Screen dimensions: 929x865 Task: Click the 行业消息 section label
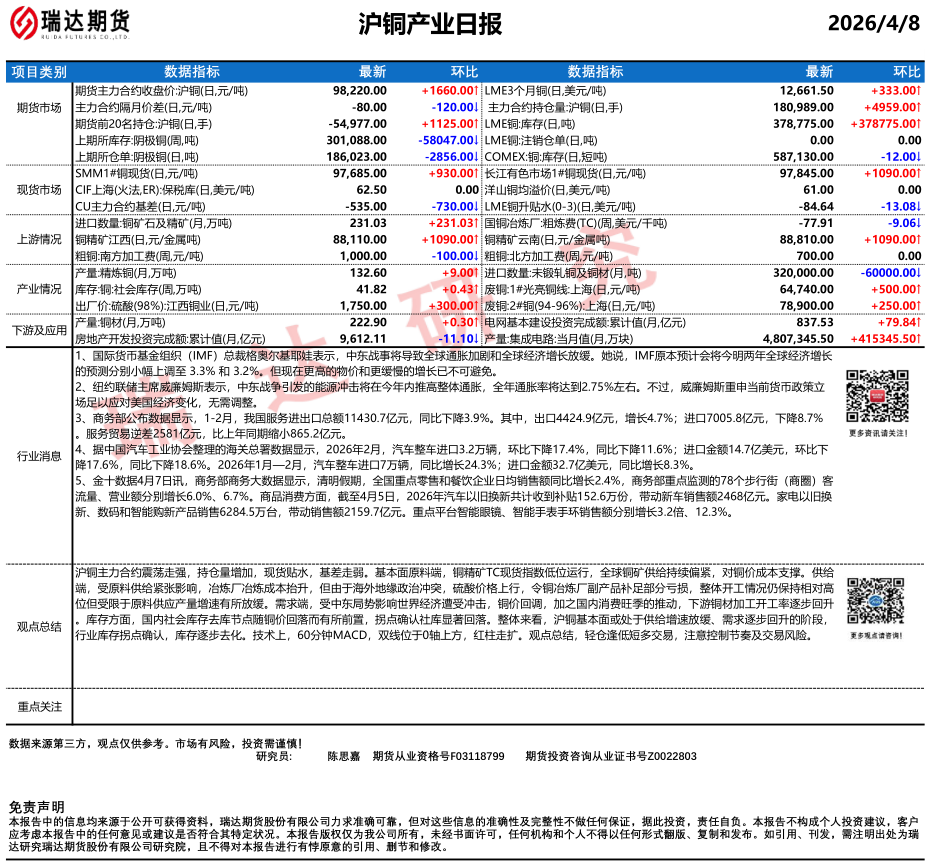(39, 456)
